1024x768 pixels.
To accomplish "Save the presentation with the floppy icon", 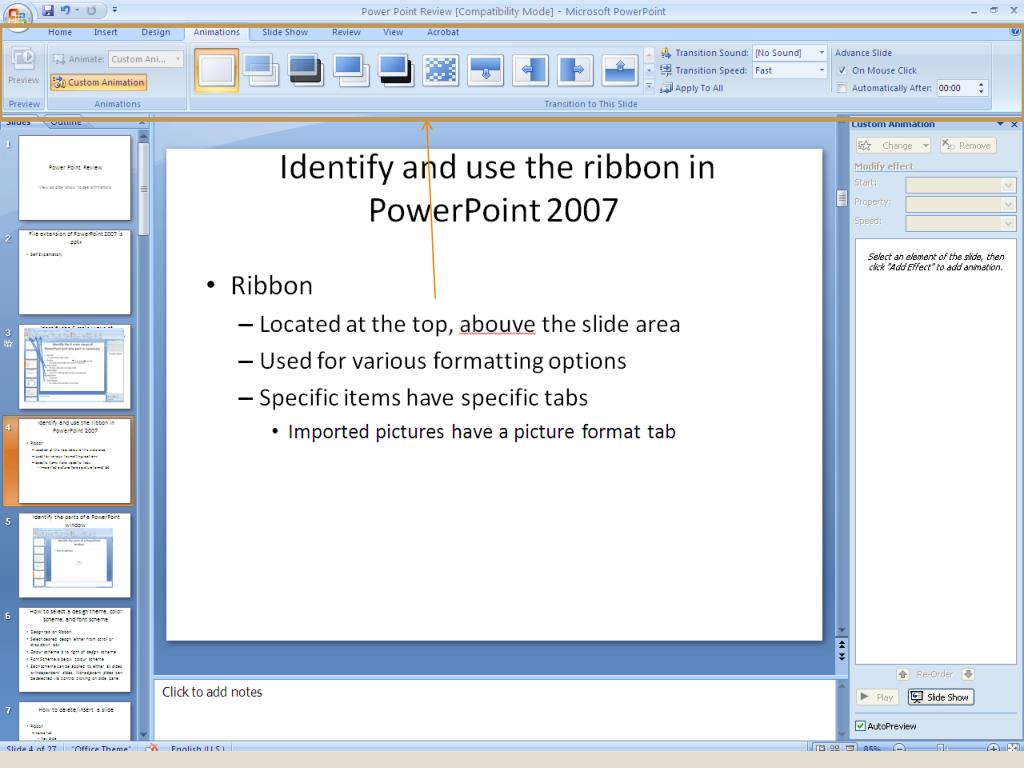I will [x=48, y=10].
